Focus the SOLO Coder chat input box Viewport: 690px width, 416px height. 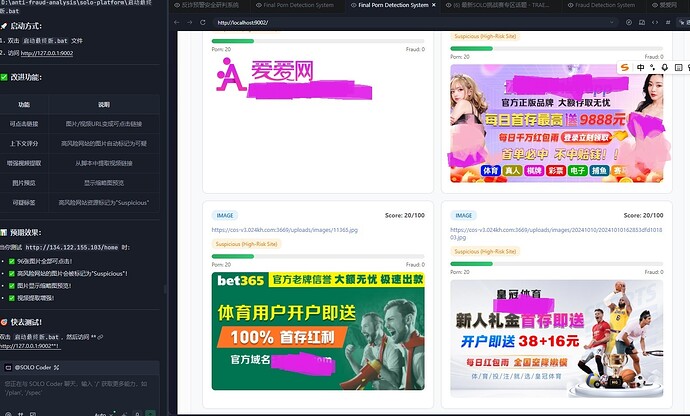pos(79,387)
